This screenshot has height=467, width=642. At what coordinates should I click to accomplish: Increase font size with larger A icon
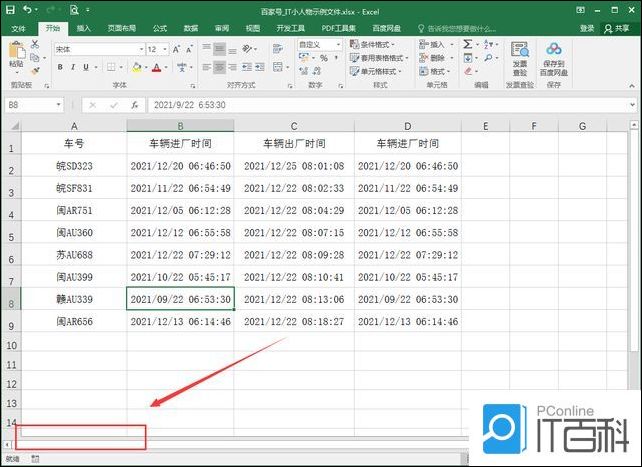click(x=176, y=49)
